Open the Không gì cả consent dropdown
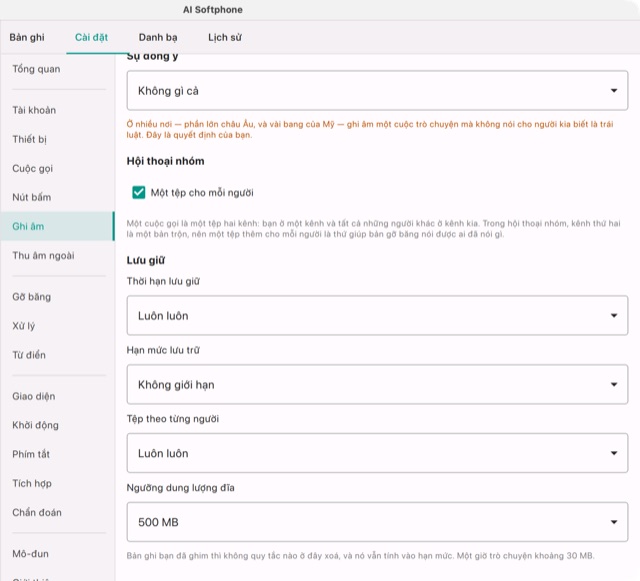 377,90
